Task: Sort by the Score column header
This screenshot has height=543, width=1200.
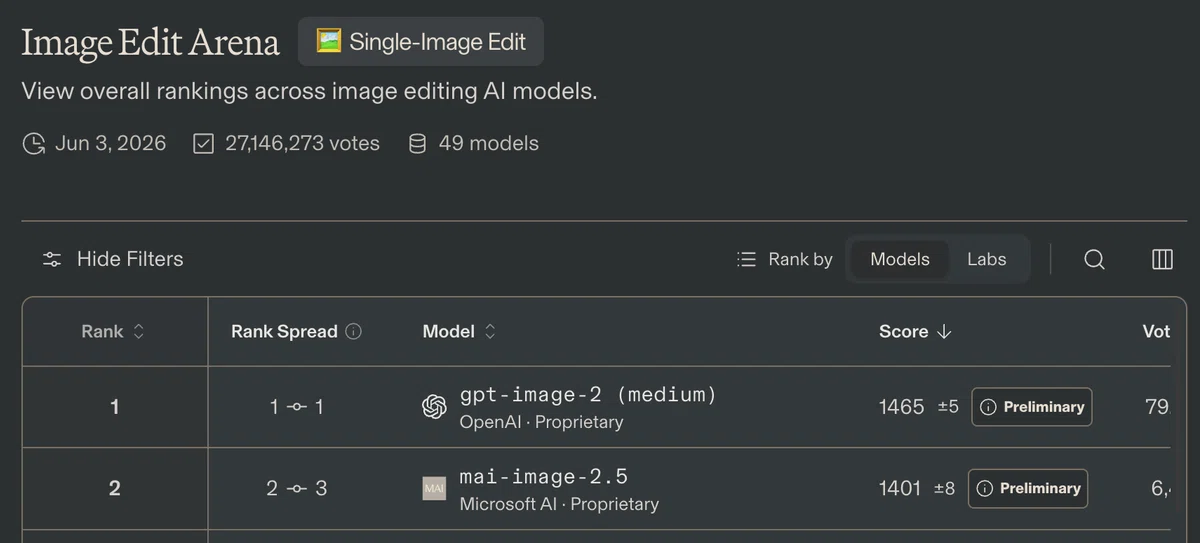Action: tap(915, 331)
